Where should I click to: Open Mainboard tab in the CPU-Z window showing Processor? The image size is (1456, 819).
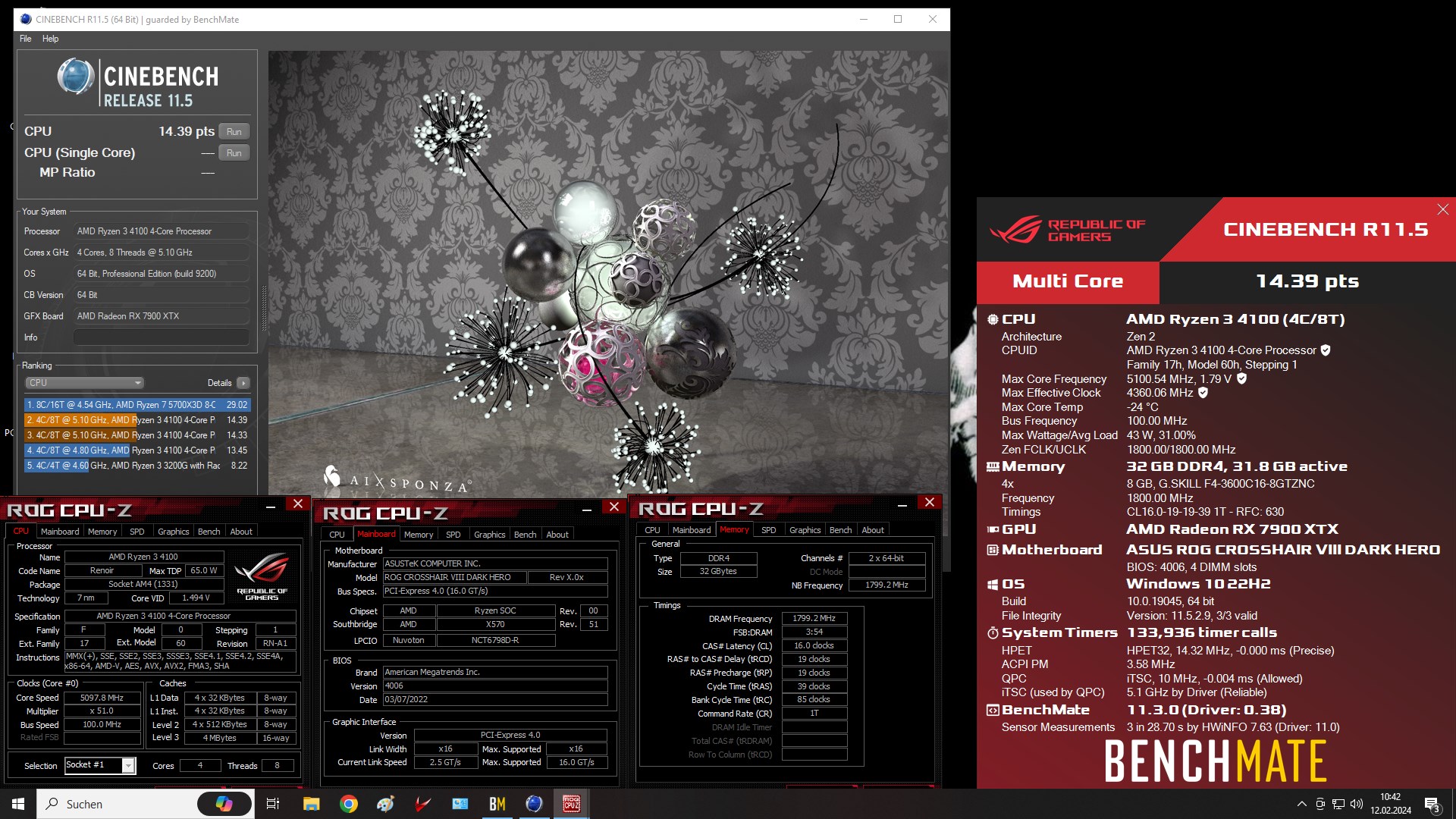coord(60,532)
